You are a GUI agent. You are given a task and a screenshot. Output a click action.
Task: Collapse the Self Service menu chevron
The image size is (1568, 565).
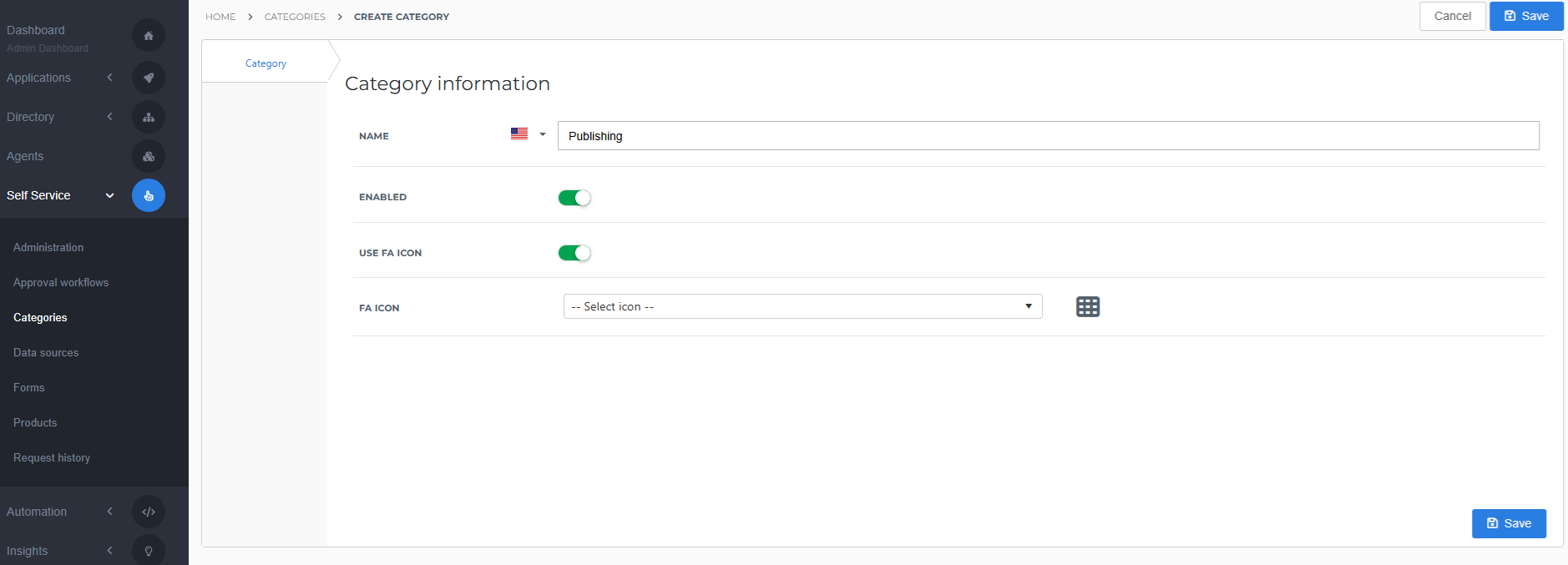pos(109,195)
